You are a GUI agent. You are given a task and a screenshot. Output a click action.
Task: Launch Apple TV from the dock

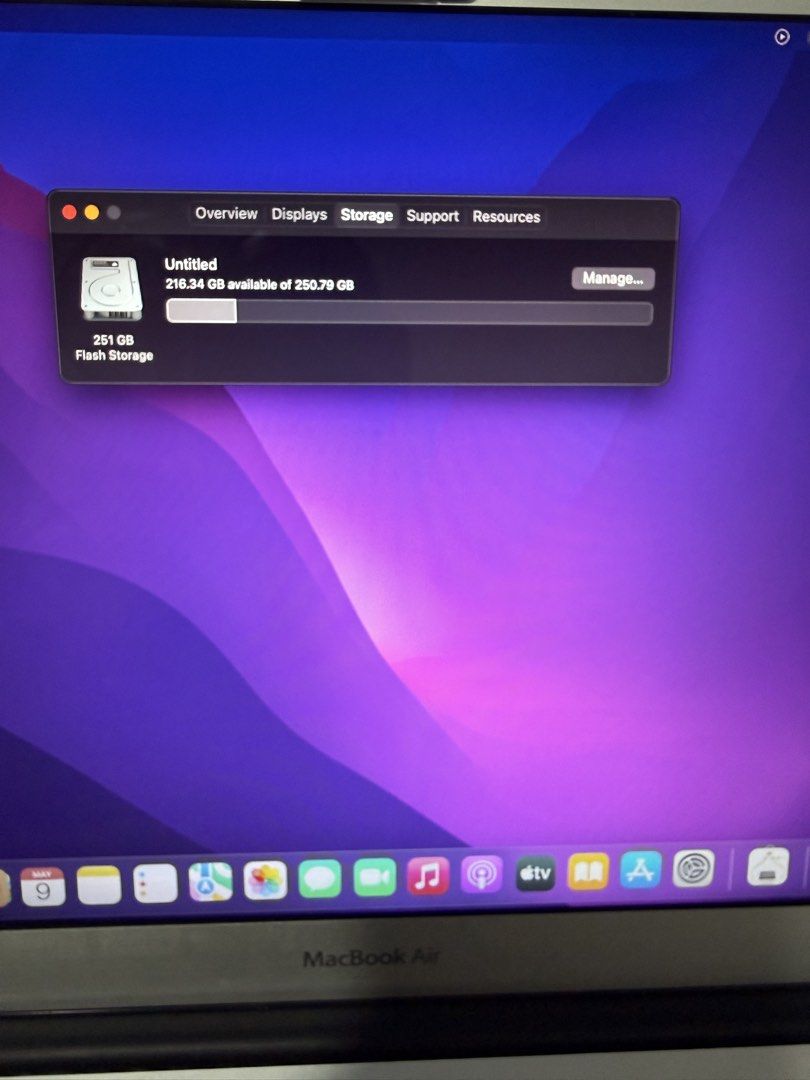click(535, 873)
